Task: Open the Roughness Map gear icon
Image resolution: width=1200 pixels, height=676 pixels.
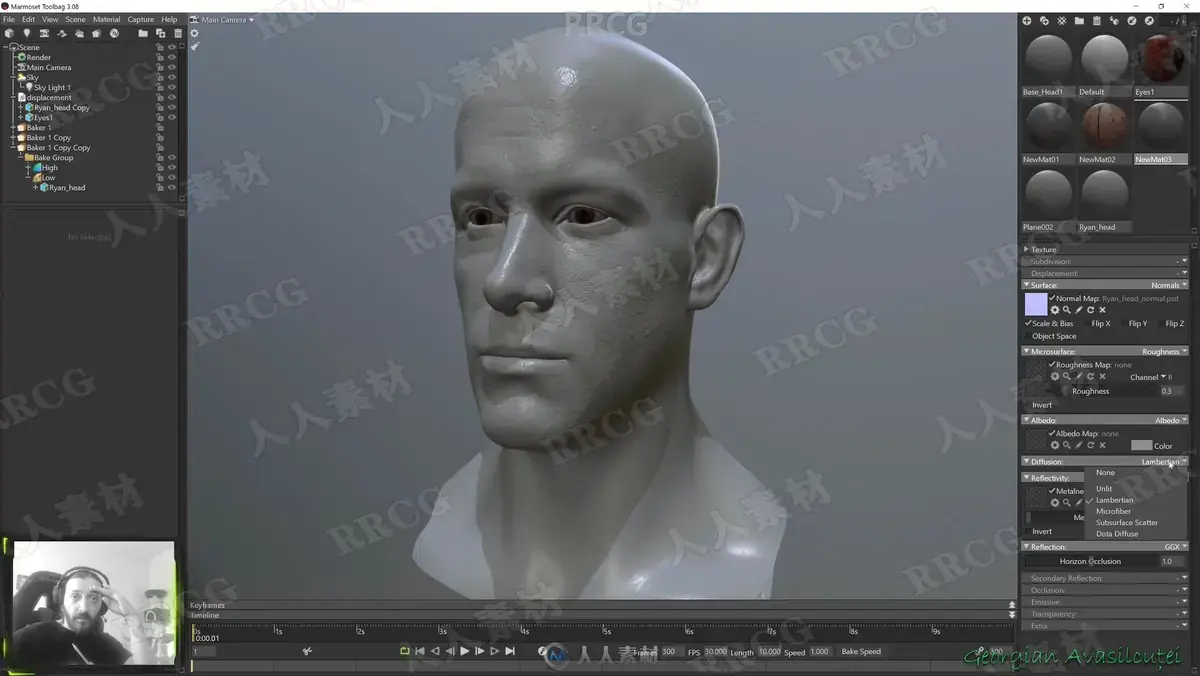Action: (x=1055, y=376)
